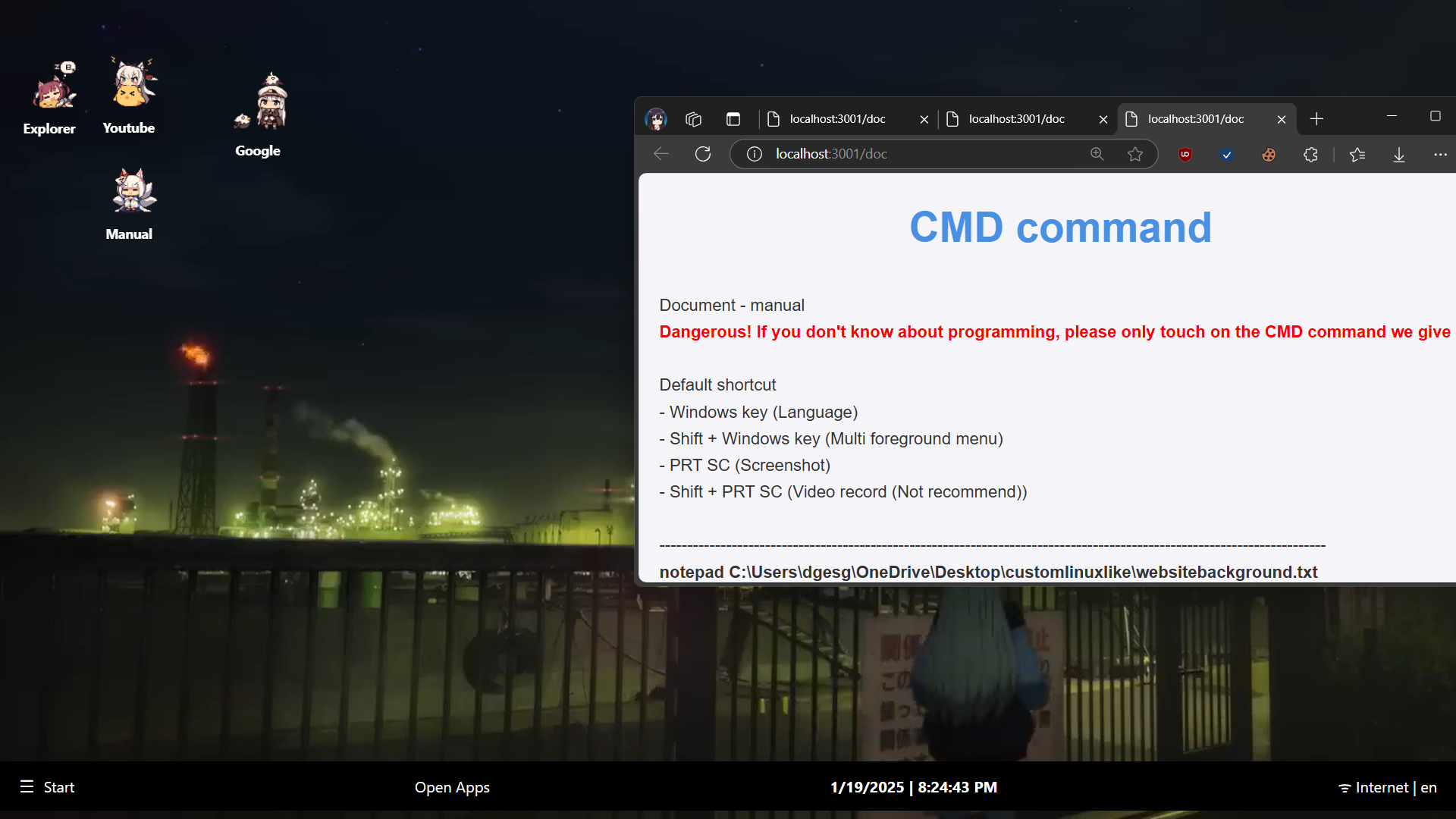Open the Downloads icon
Screen dimensions: 1456x819
(1399, 155)
